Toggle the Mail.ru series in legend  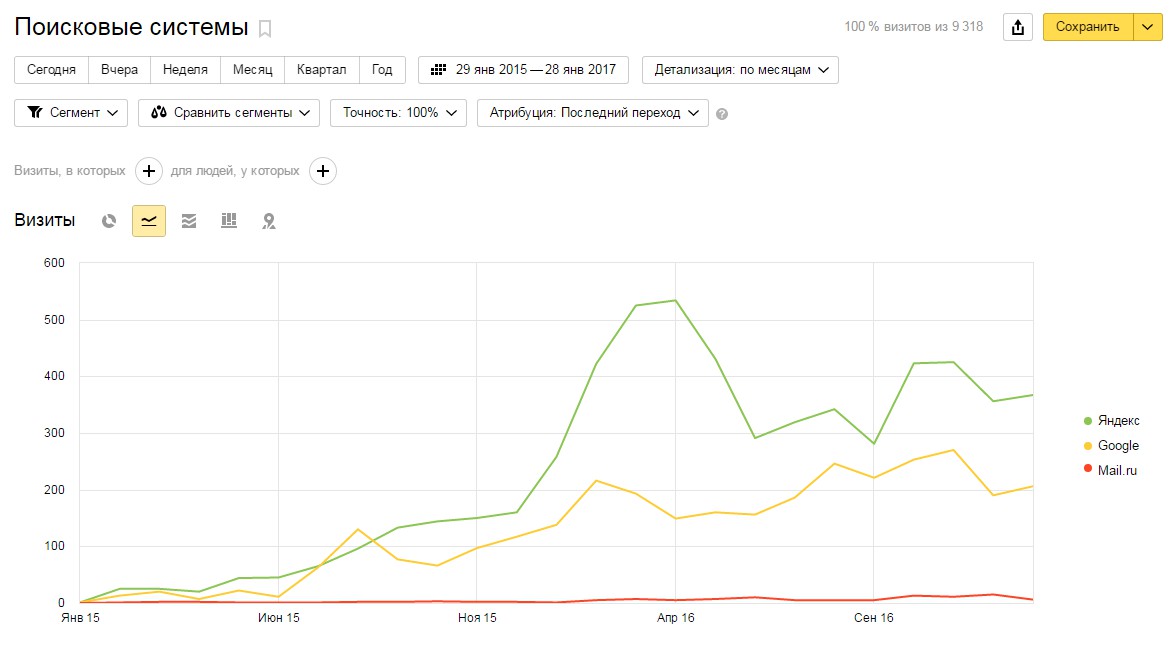[x=1111, y=470]
